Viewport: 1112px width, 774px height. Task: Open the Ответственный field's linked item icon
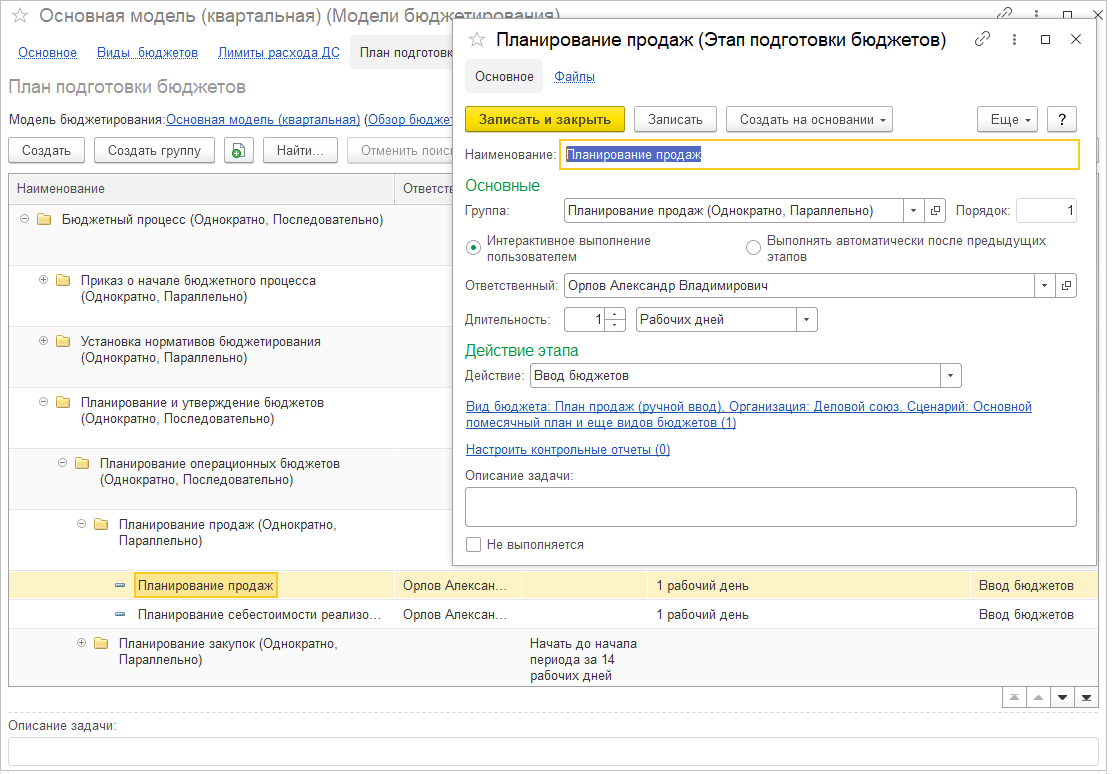1067,286
